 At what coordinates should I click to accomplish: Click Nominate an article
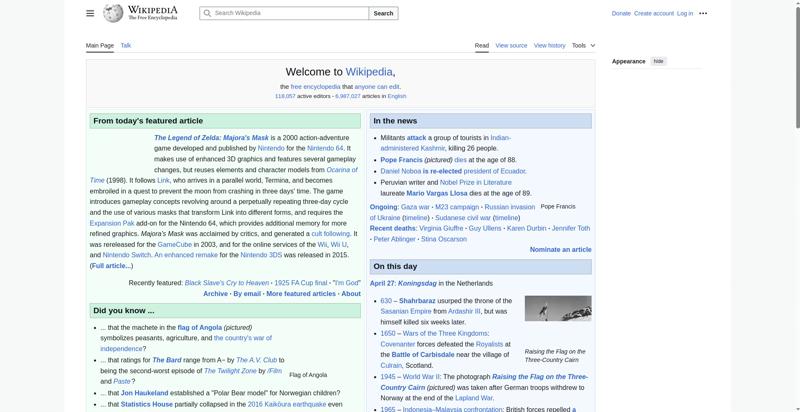click(561, 250)
